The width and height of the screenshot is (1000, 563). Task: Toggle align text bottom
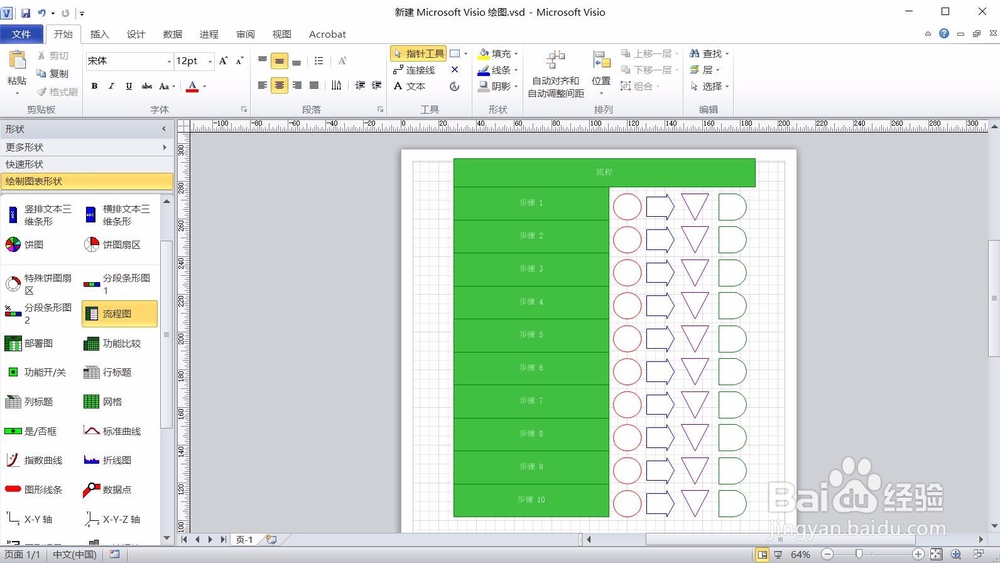[297, 61]
